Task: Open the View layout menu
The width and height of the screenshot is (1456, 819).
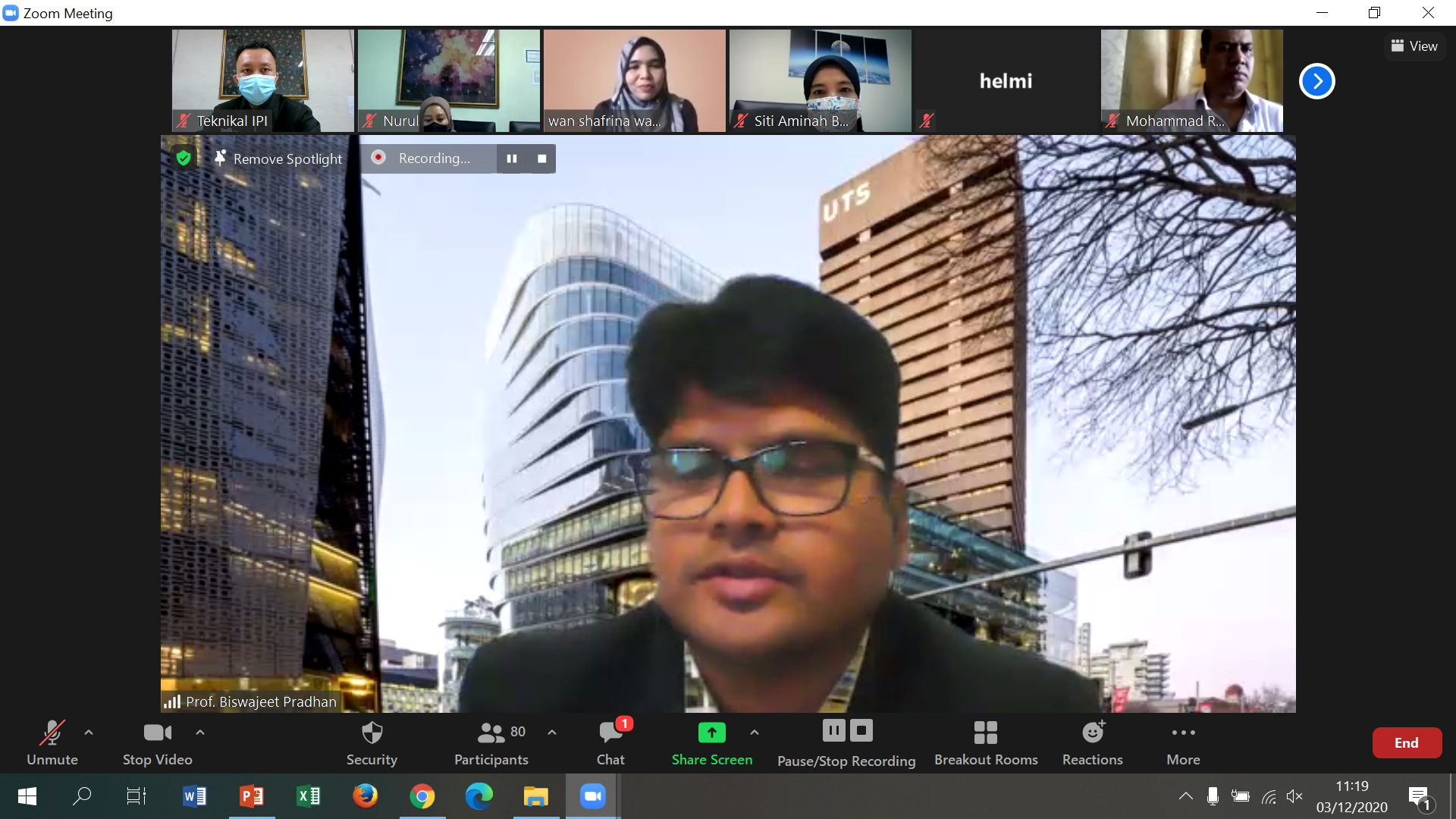Action: 1414,46
